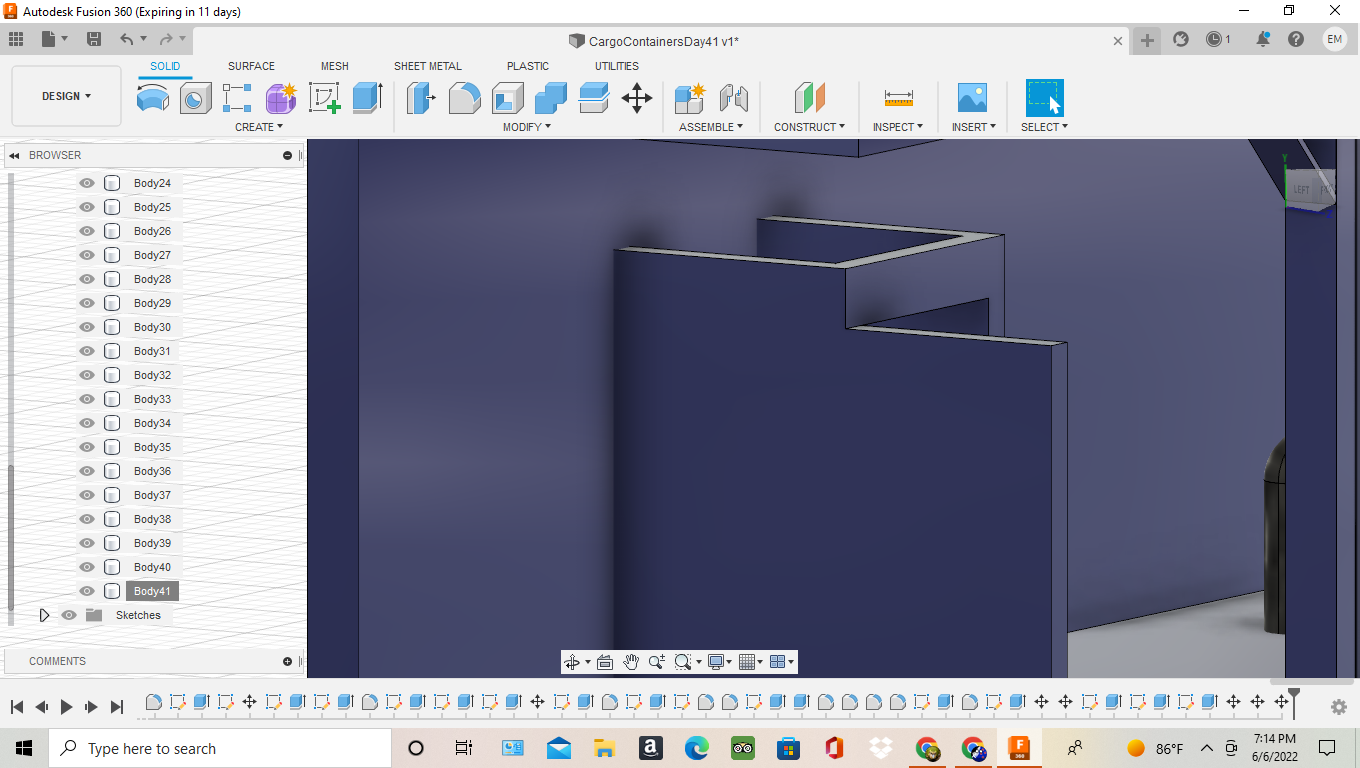Screen dimensions: 1360x768
Task: Open the Help question mark
Action: tap(1296, 40)
